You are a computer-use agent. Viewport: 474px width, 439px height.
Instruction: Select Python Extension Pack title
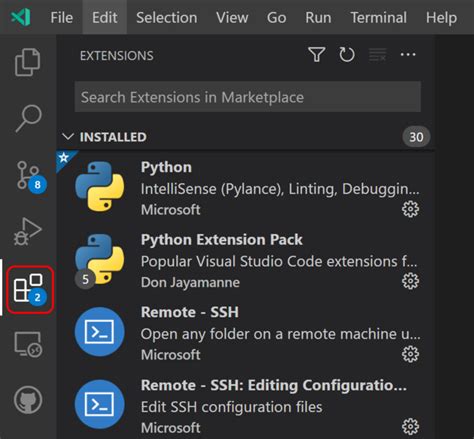tap(222, 240)
